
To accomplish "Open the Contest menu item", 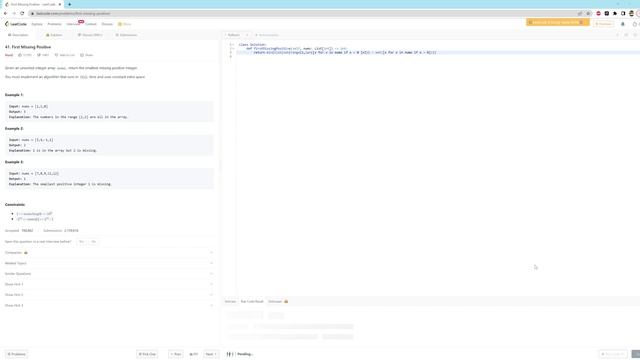I will (x=91, y=24).
